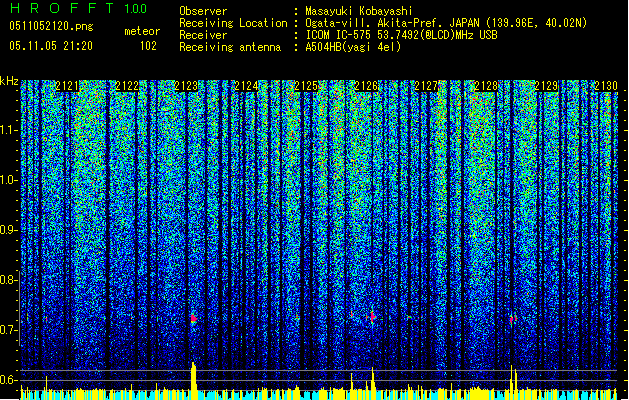The height and width of the screenshot is (400, 629).
Task: Click the Receiving antenna label
Action: point(230,47)
